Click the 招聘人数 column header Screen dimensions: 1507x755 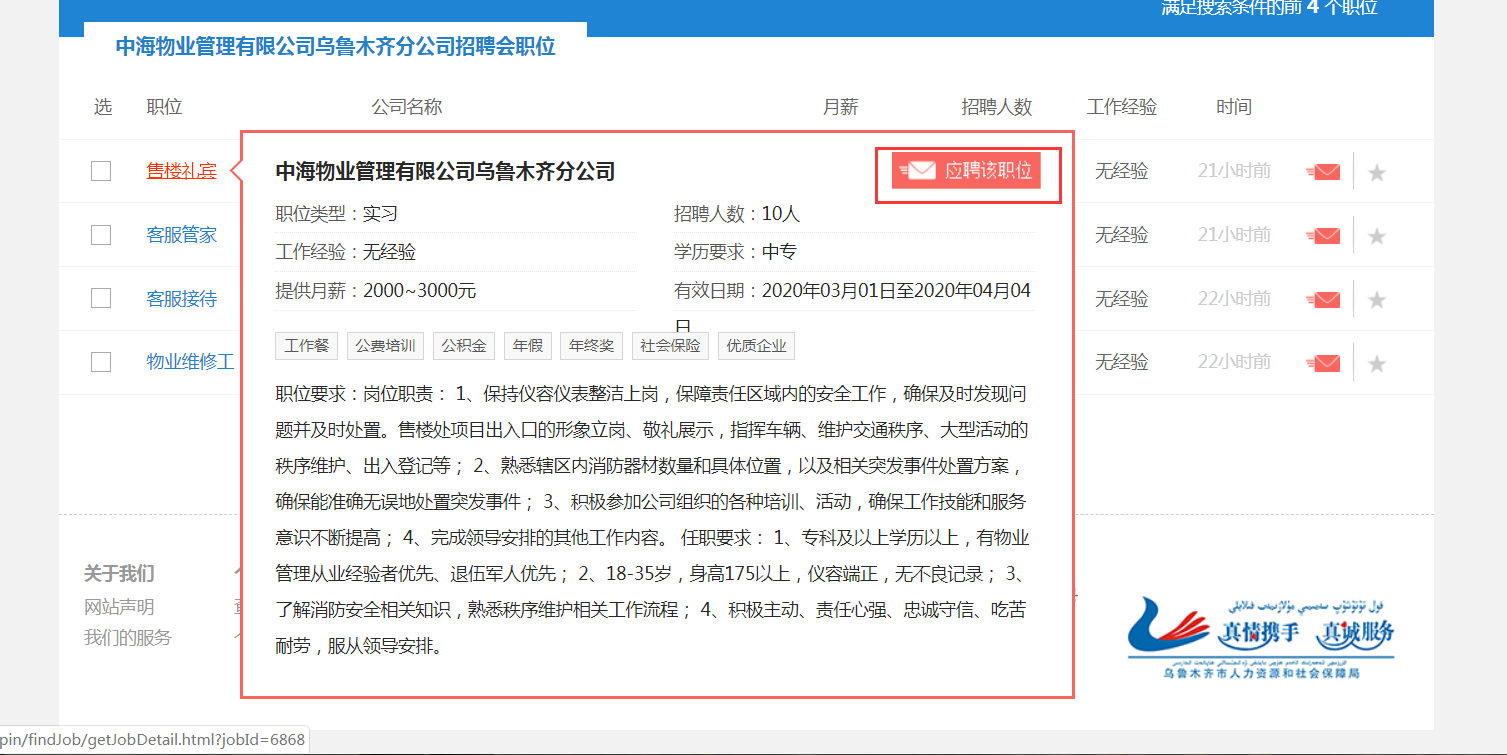pos(997,107)
